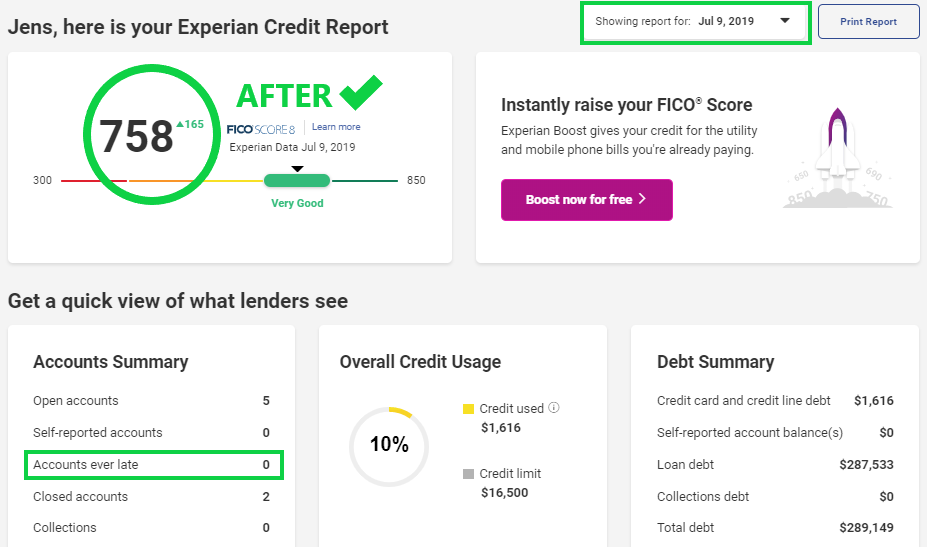Click the Collections debt row

tap(775, 497)
